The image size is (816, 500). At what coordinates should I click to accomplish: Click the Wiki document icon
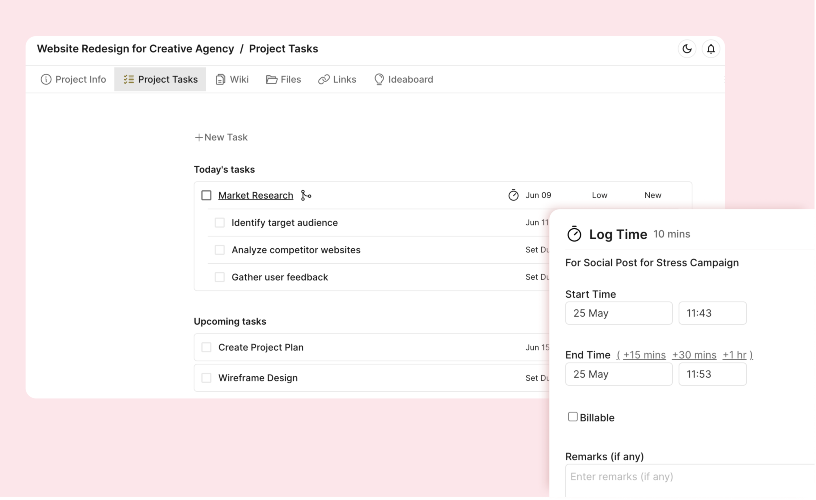point(220,80)
